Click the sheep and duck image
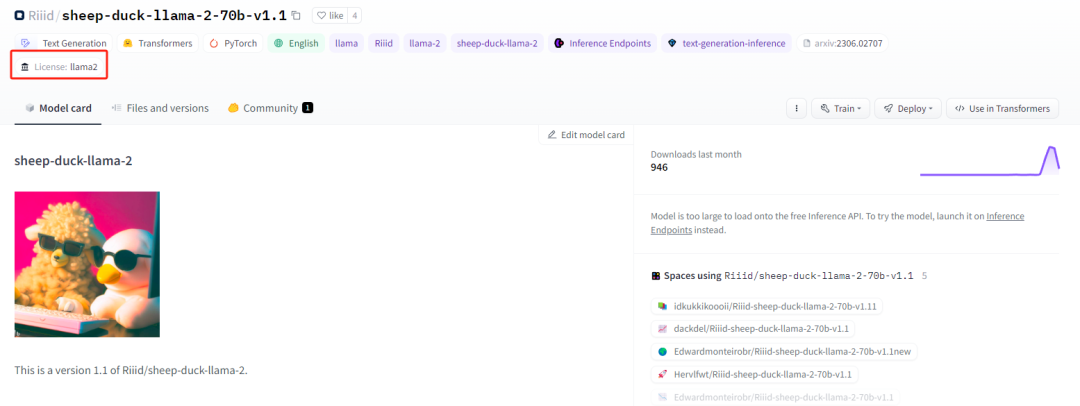Viewport: 1080px width, 406px height. pos(87,264)
